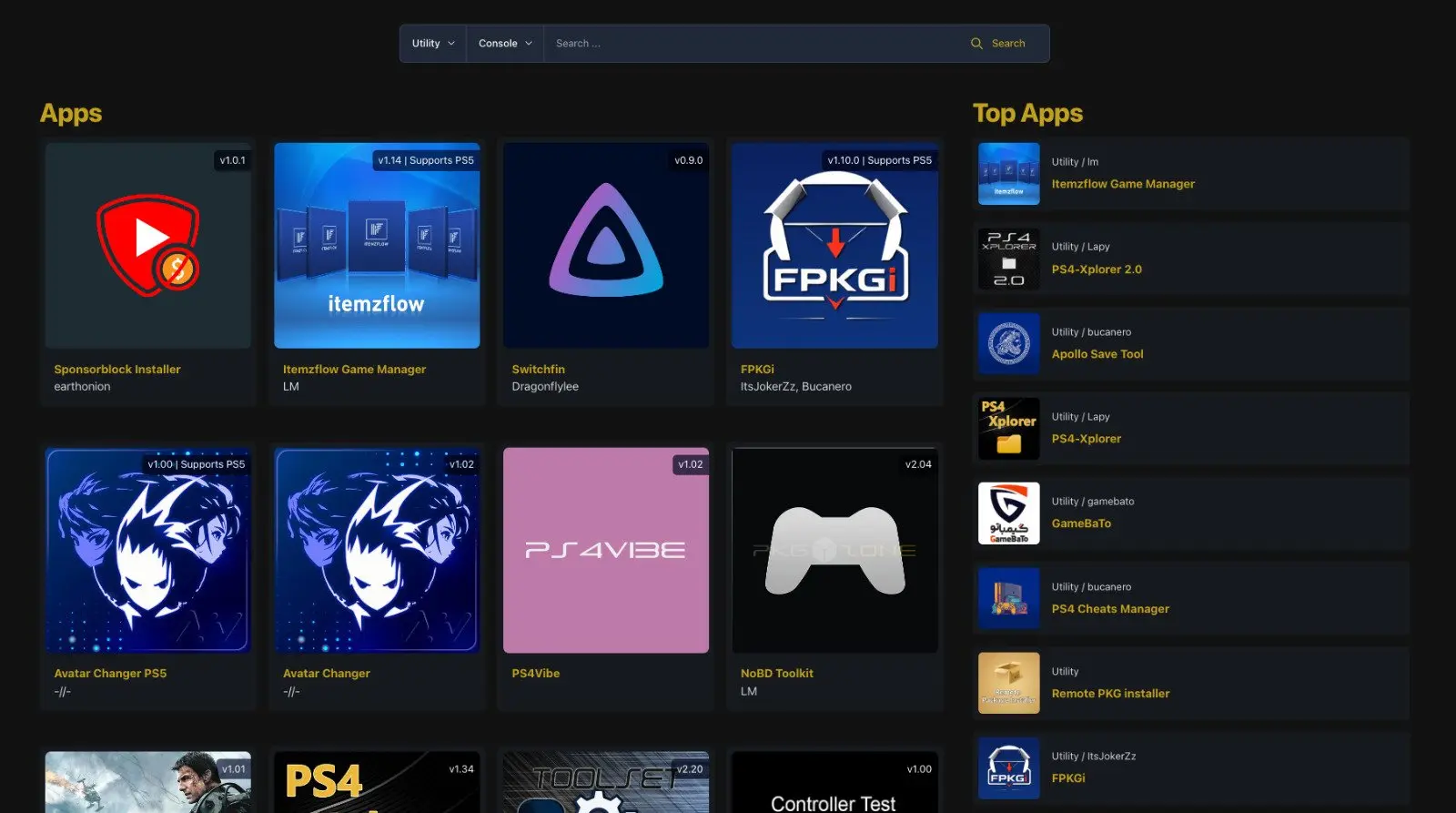Open the PS4Vibe pink thumbnail

pyautogui.click(x=606, y=550)
